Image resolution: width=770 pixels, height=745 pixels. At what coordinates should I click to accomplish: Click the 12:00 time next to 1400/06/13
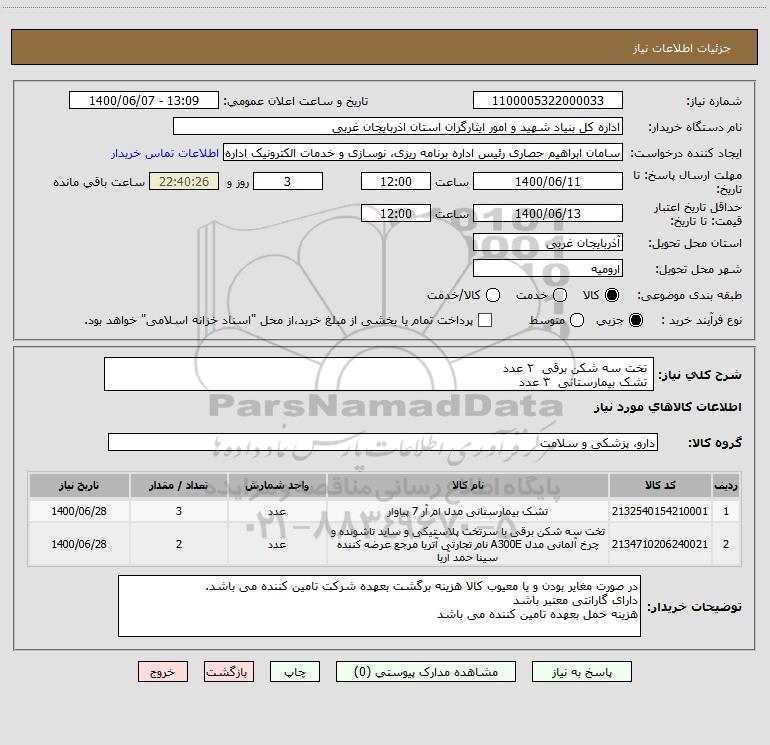(396, 213)
